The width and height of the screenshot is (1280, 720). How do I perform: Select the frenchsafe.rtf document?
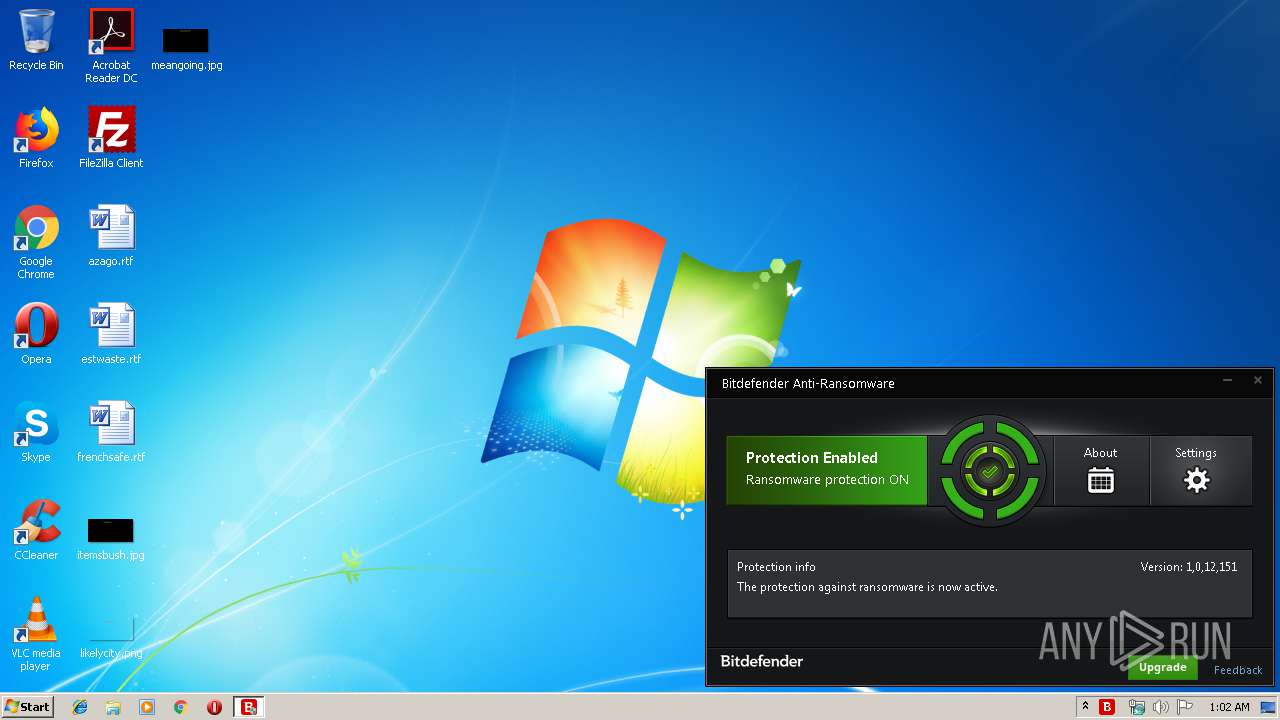pos(111,432)
